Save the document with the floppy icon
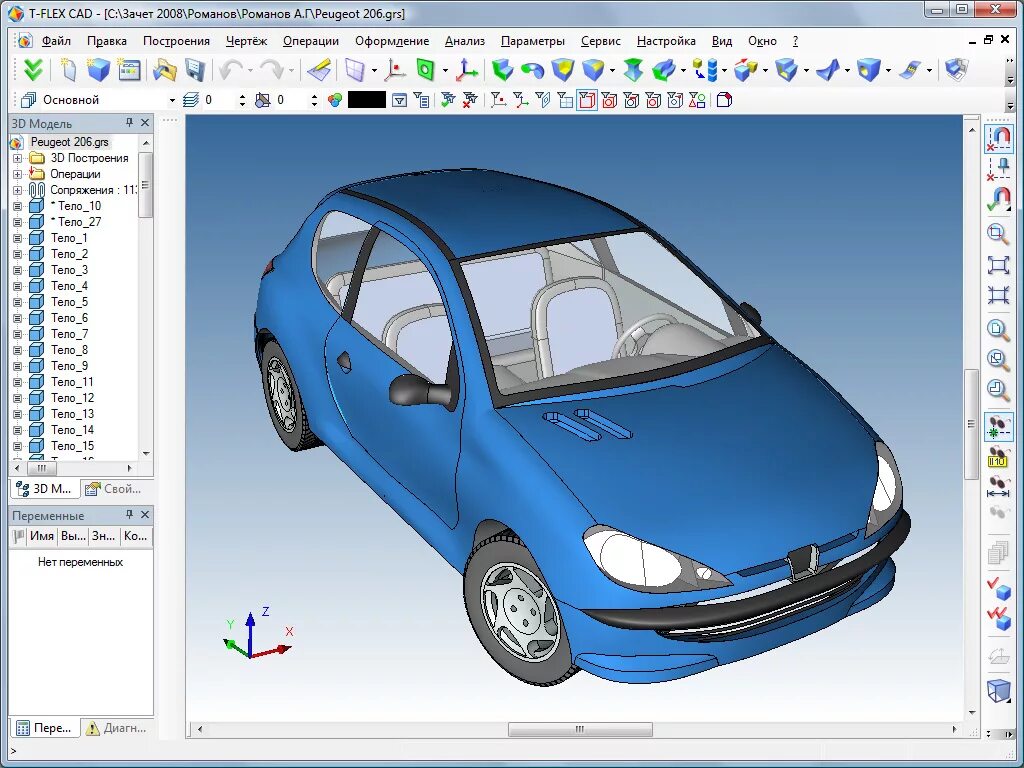1024x768 pixels. click(x=195, y=69)
